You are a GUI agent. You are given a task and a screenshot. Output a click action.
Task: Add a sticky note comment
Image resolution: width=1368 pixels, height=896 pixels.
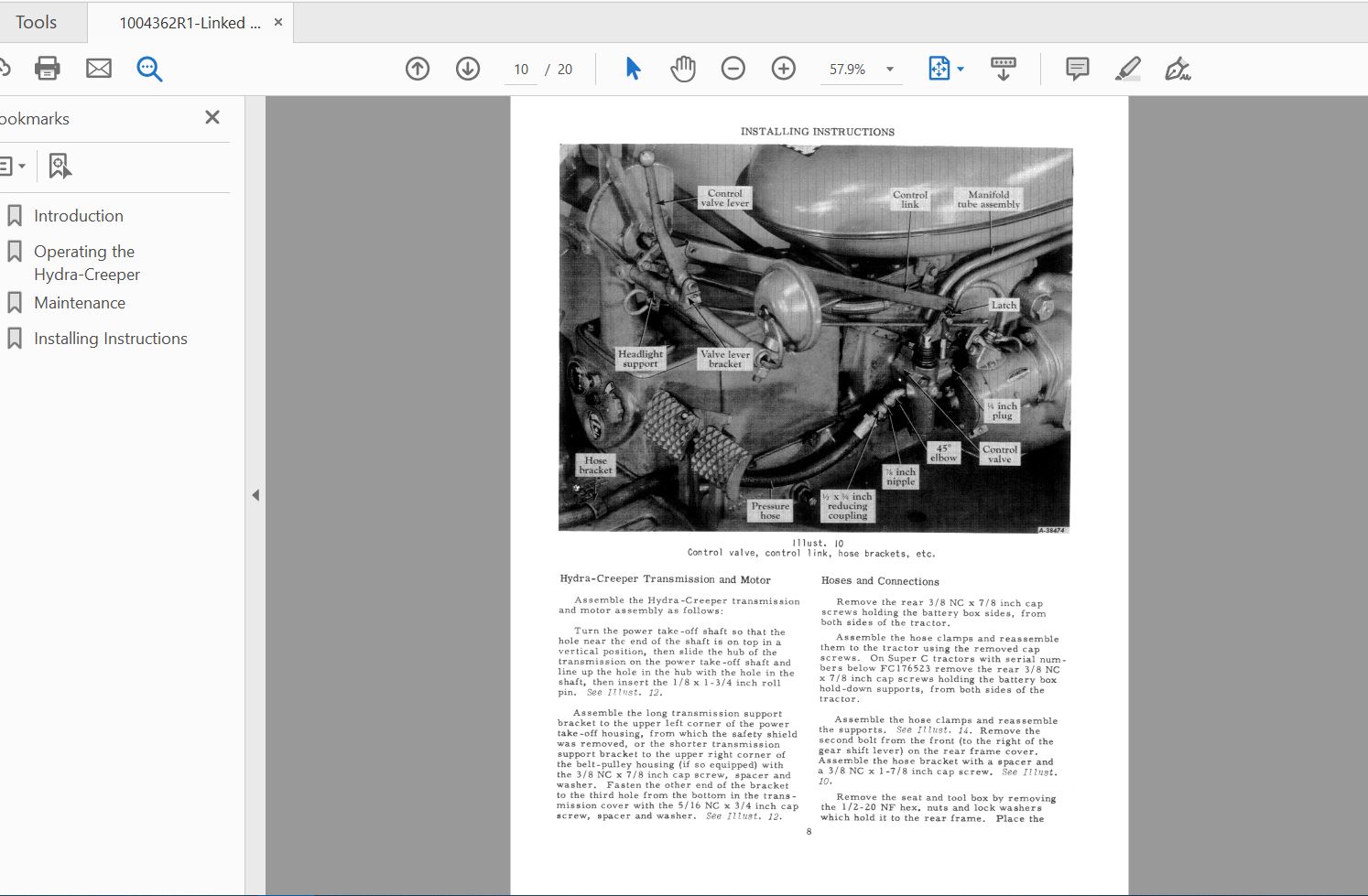(x=1078, y=69)
